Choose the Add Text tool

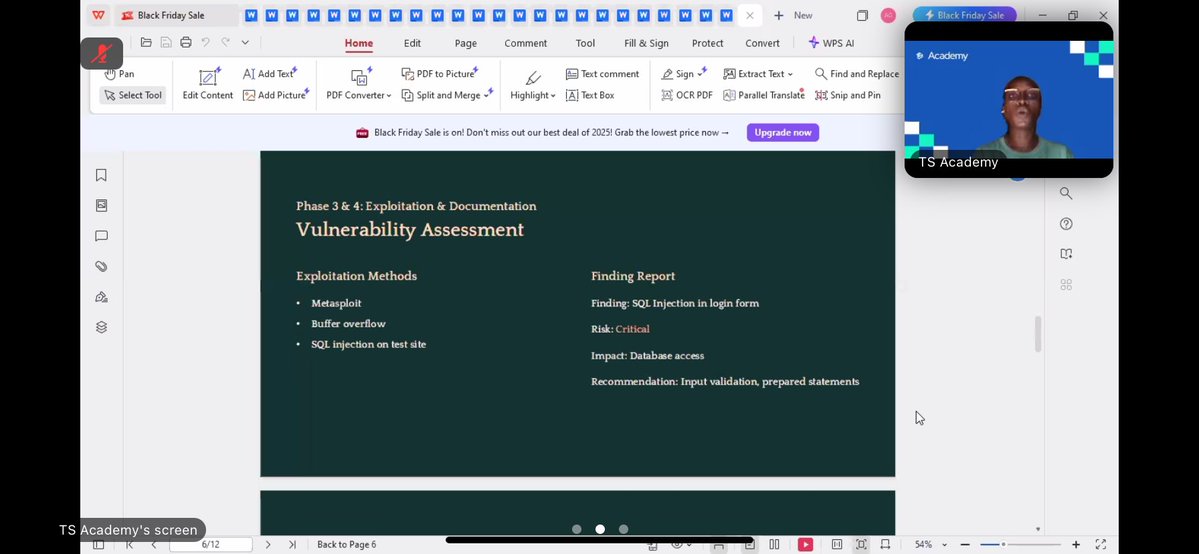pyautogui.click(x=270, y=73)
